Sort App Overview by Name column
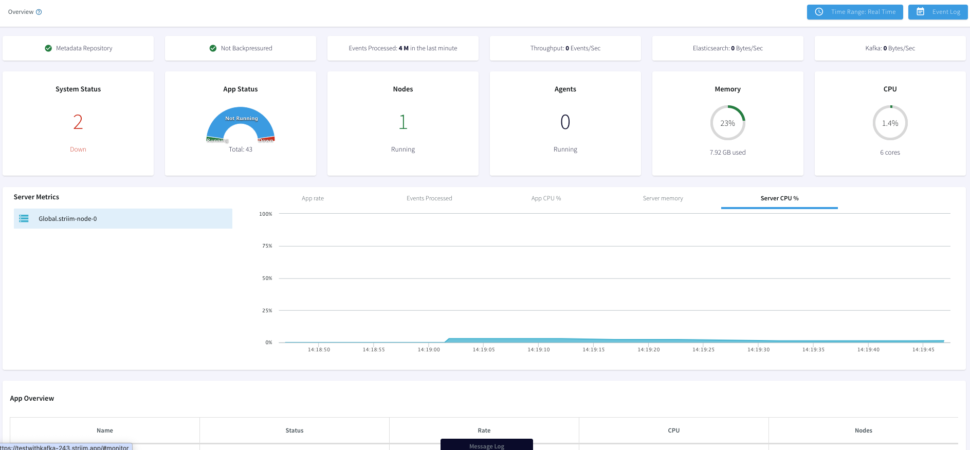This screenshot has height=450, width=970. (104, 430)
